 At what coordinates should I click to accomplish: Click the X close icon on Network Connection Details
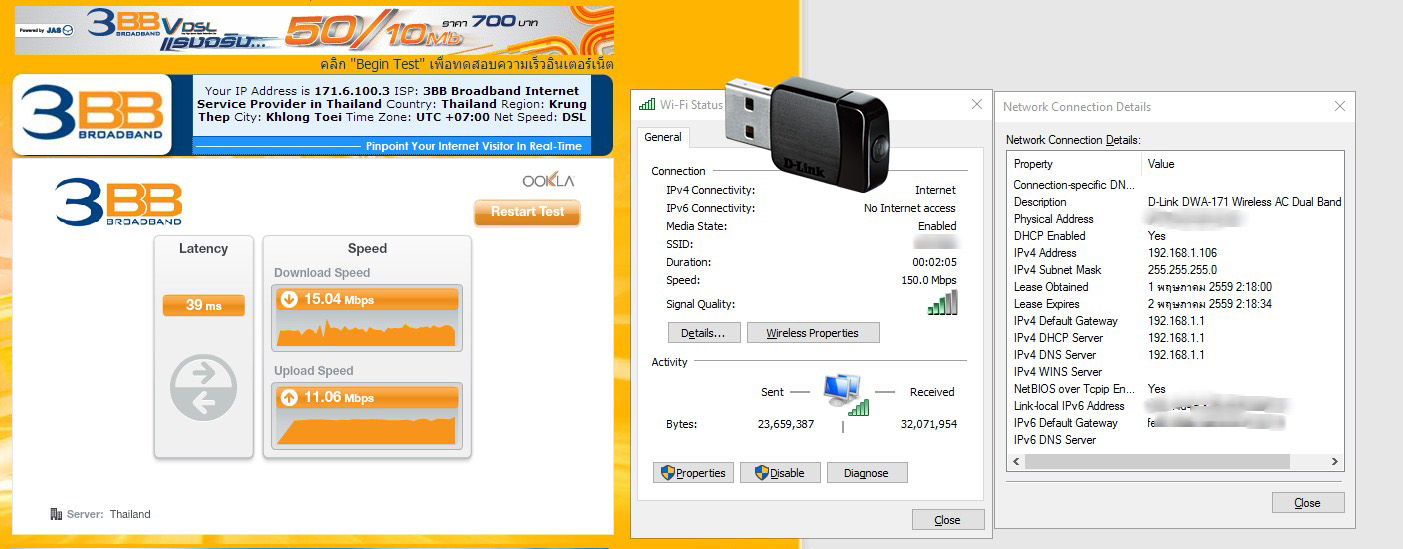point(1340,106)
